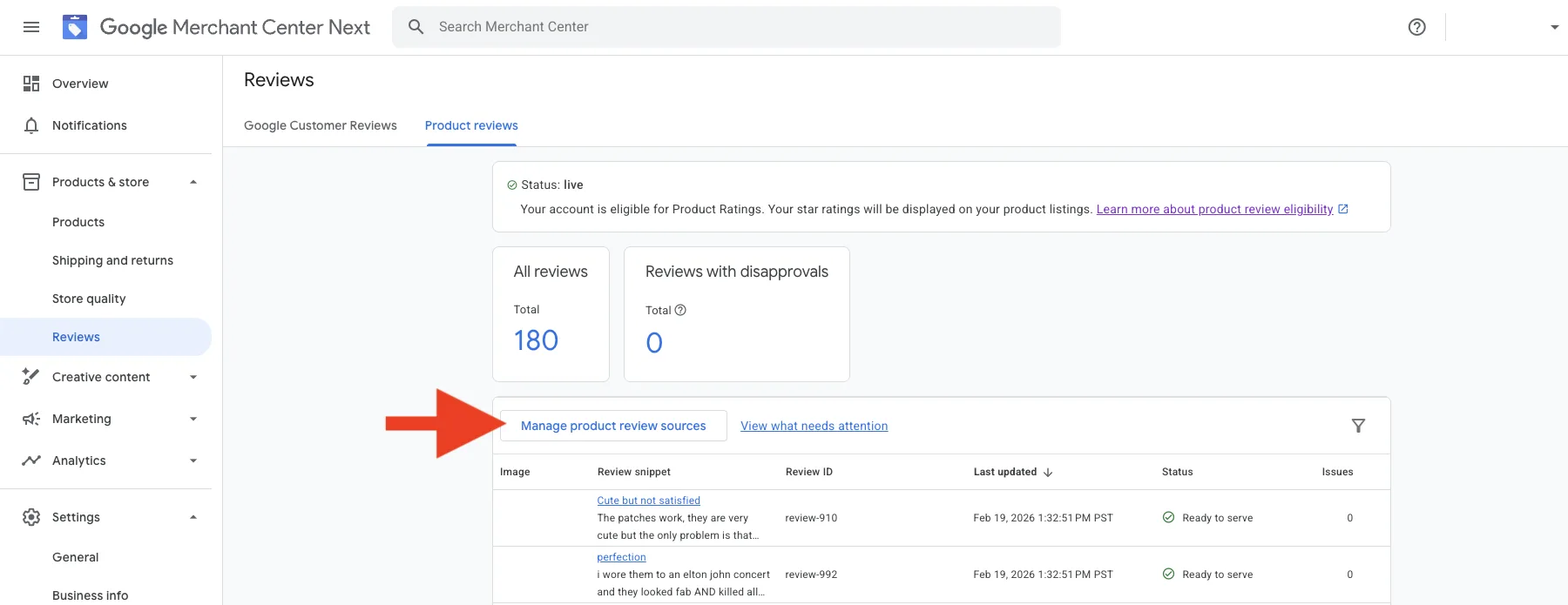Expand the Creative content section
The width and height of the screenshot is (1568, 605).
point(193,377)
